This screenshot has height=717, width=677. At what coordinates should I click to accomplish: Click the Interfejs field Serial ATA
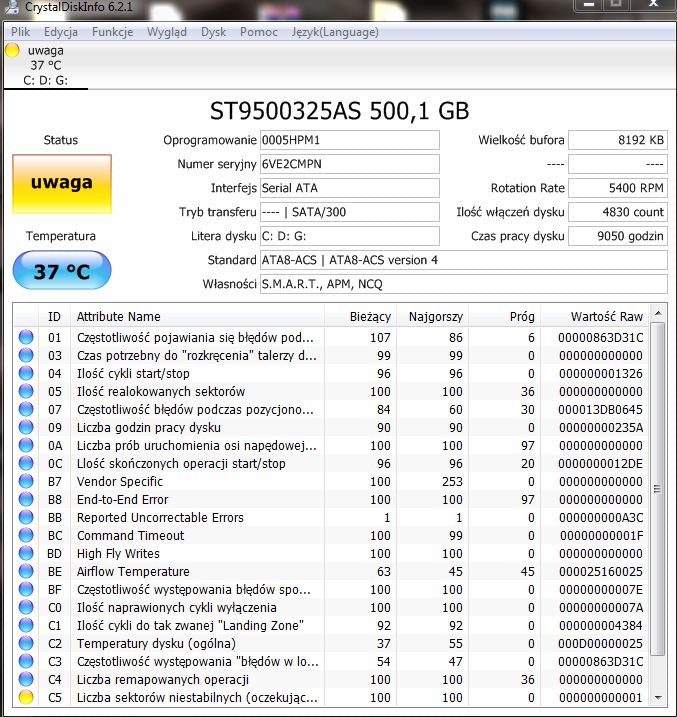(x=350, y=188)
